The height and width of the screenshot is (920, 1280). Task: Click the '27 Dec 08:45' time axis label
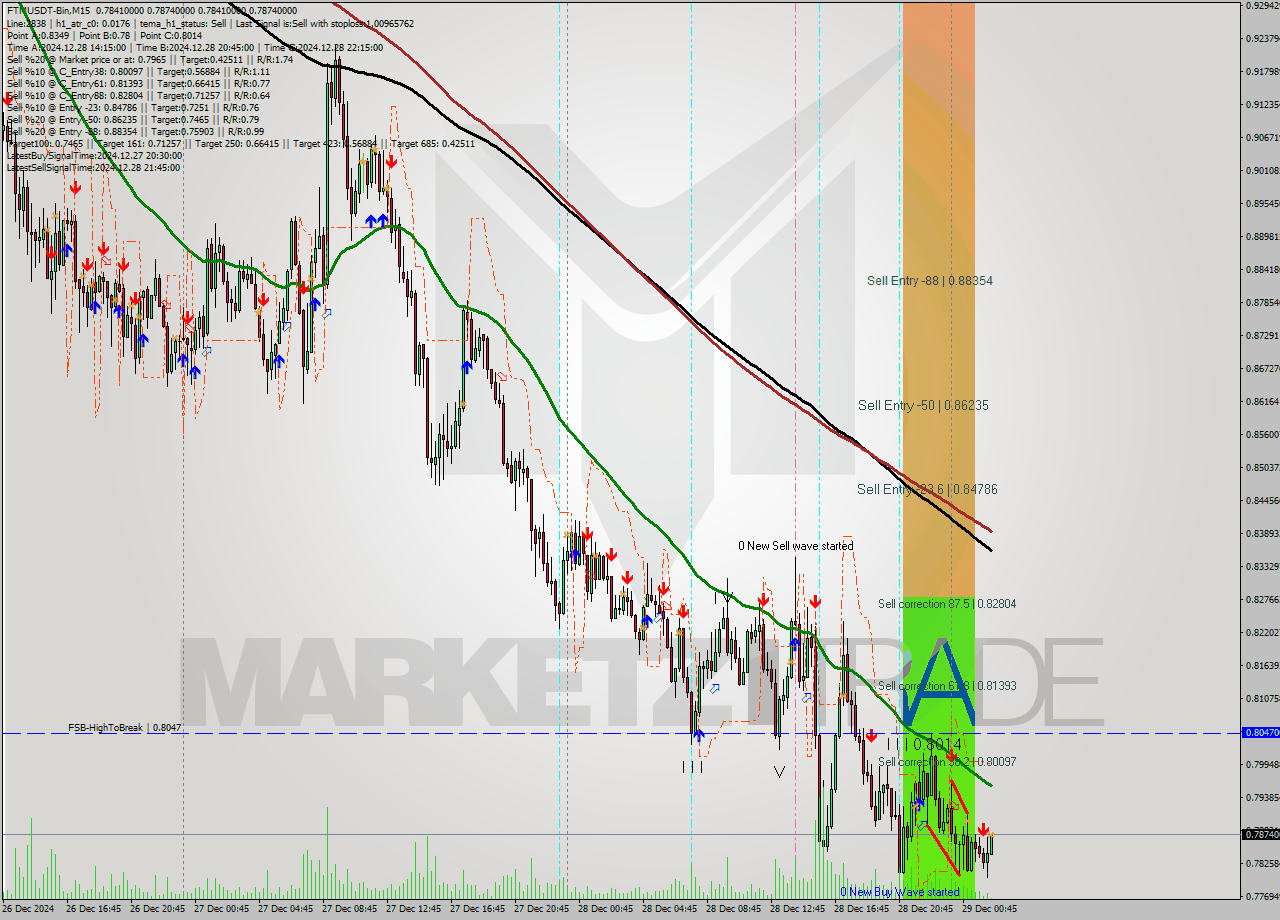tap(348, 910)
